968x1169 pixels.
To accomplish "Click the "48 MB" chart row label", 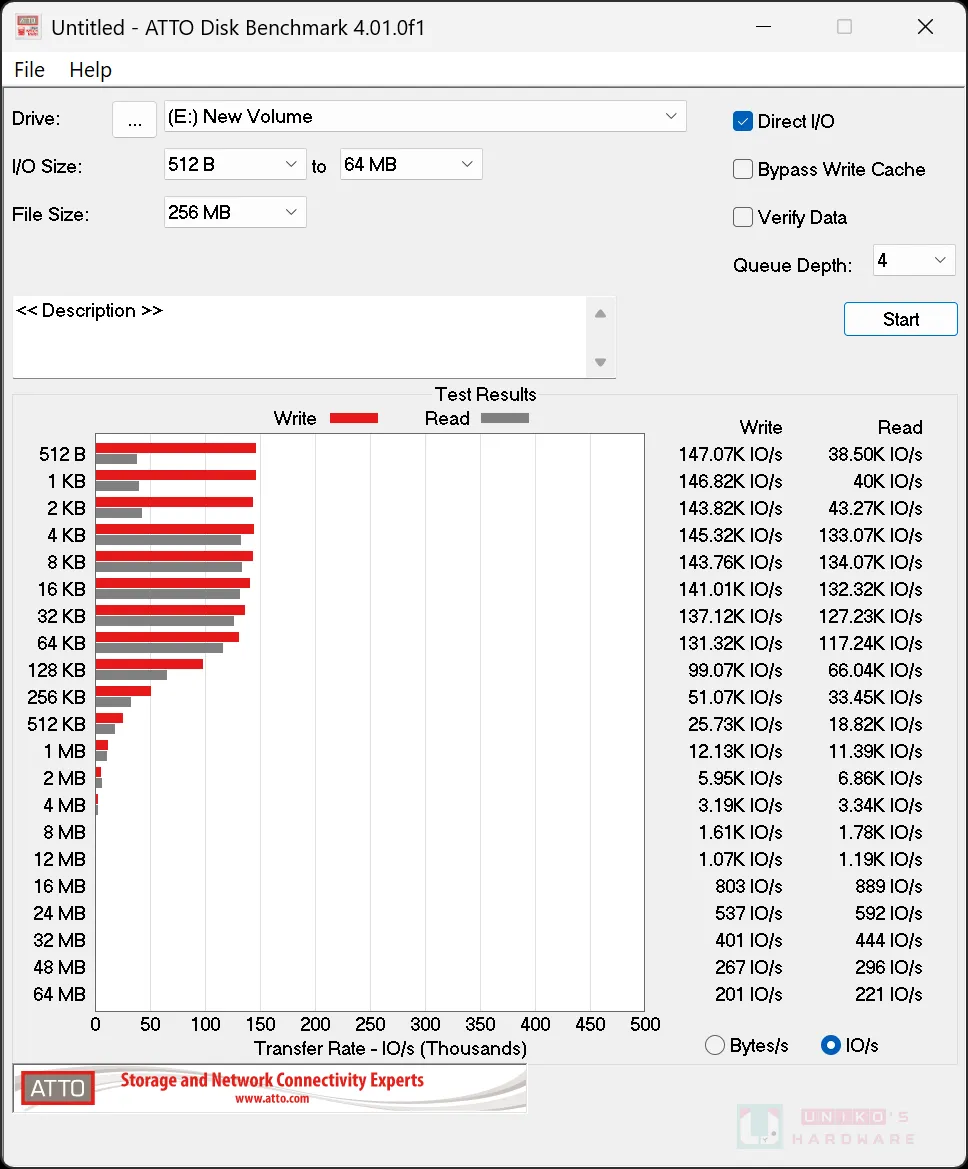I will (60, 967).
